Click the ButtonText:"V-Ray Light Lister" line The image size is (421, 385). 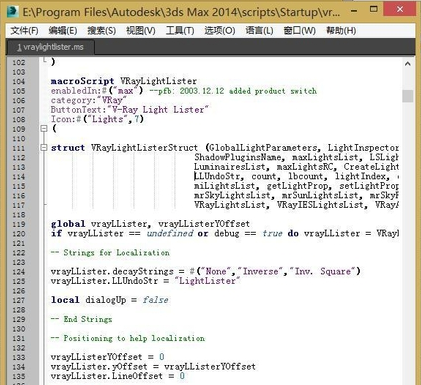point(130,110)
